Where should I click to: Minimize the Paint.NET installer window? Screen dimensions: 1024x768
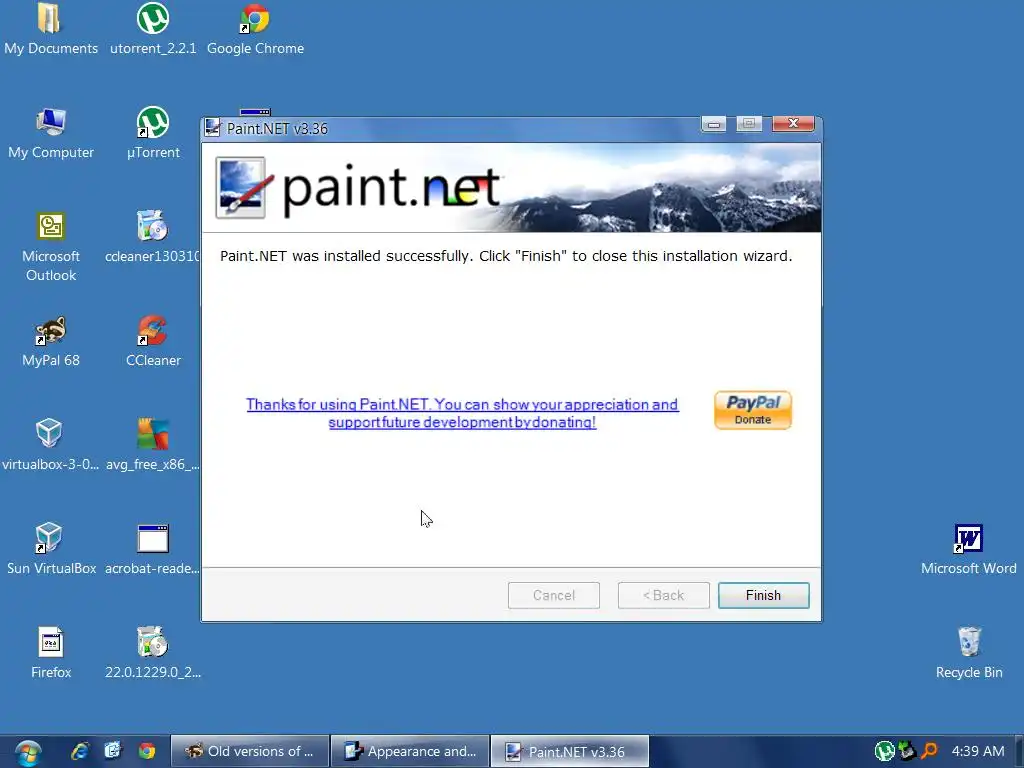[714, 123]
